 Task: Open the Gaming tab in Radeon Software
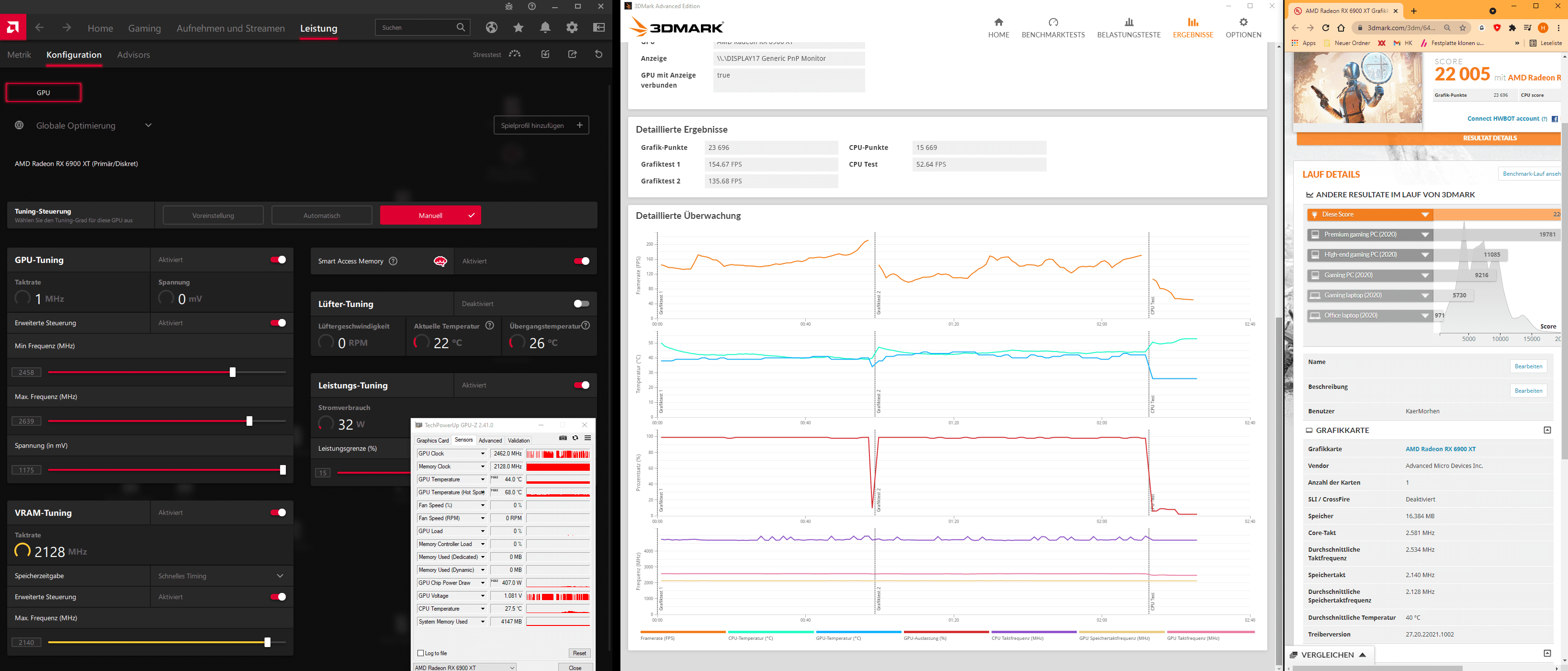144,28
